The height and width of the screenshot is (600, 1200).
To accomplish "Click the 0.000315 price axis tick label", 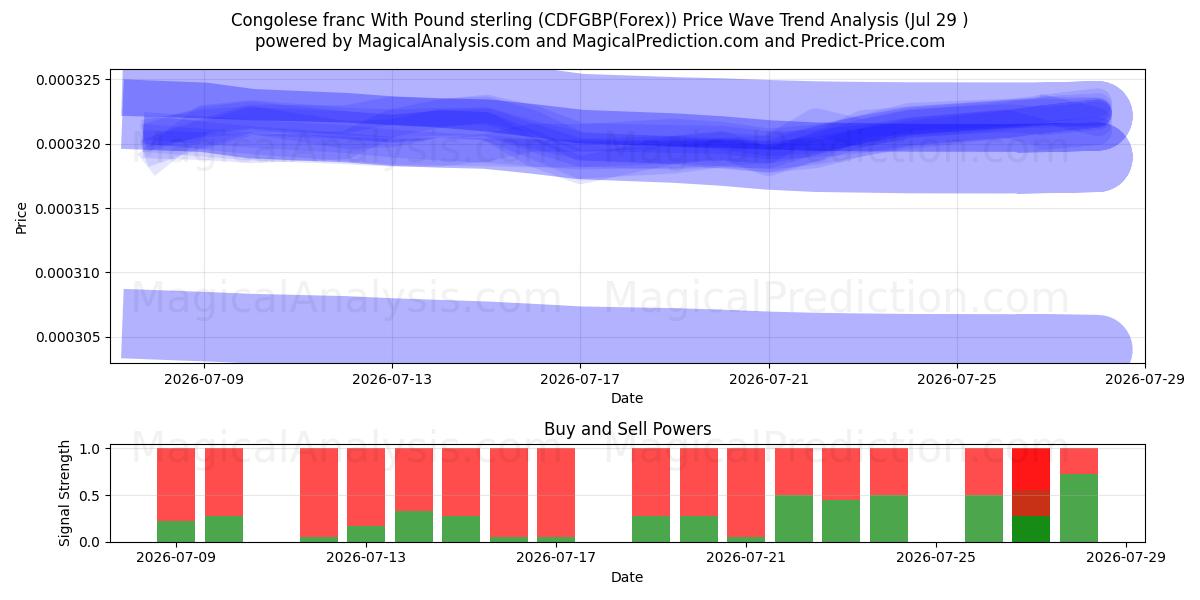I will (x=68, y=208).
